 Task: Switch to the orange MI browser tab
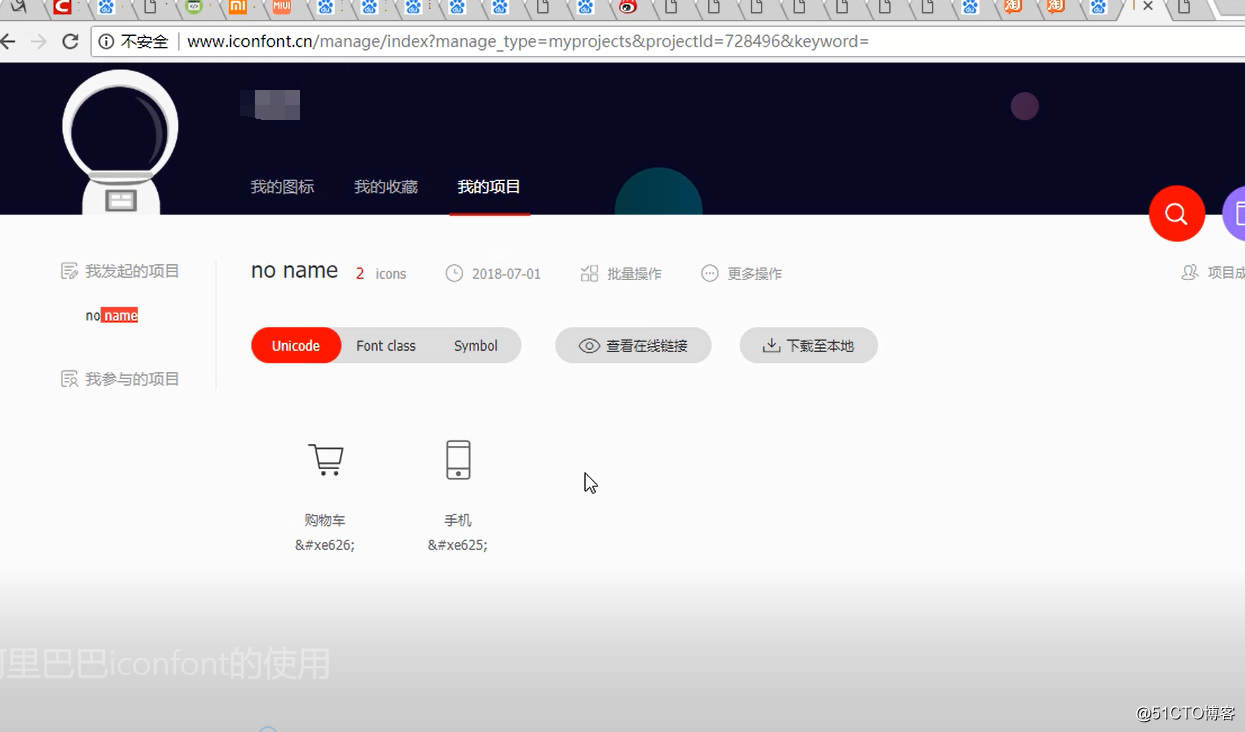click(237, 7)
